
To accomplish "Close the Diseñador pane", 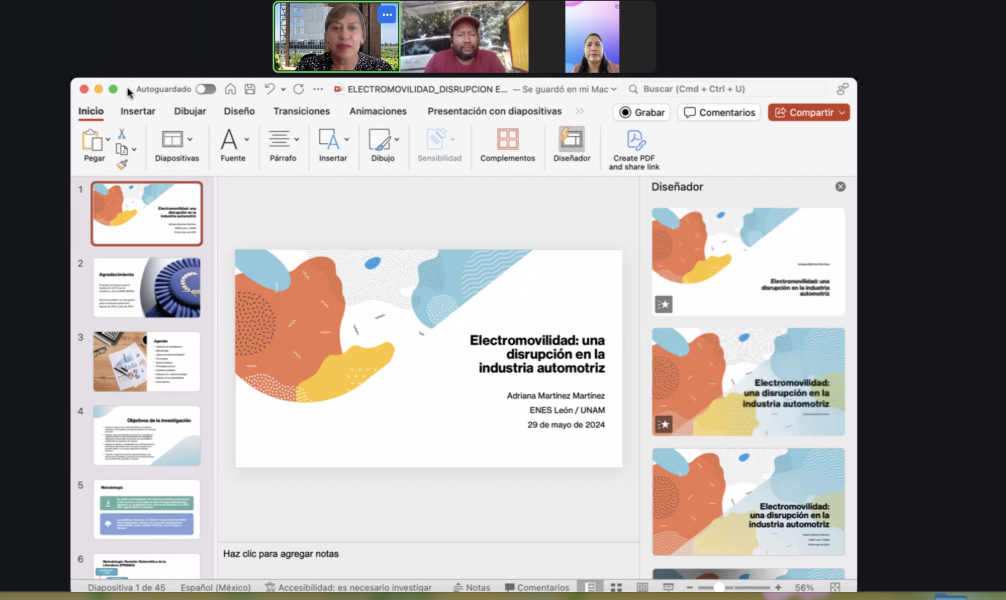I will point(840,187).
